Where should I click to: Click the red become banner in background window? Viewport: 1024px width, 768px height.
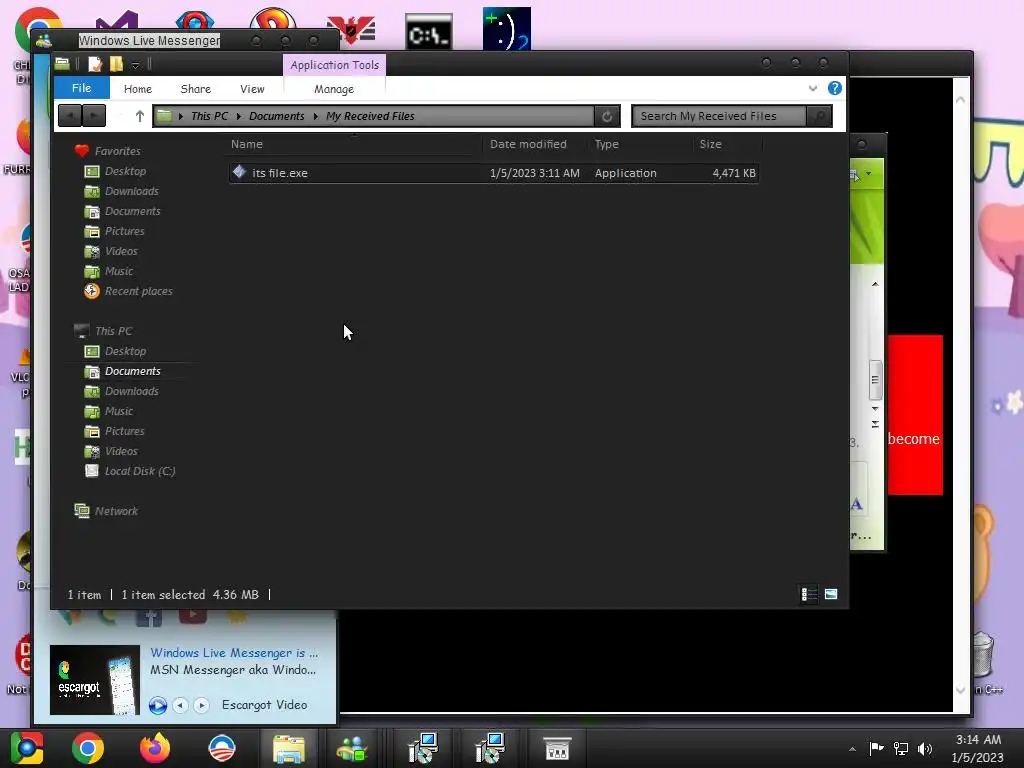coord(914,415)
